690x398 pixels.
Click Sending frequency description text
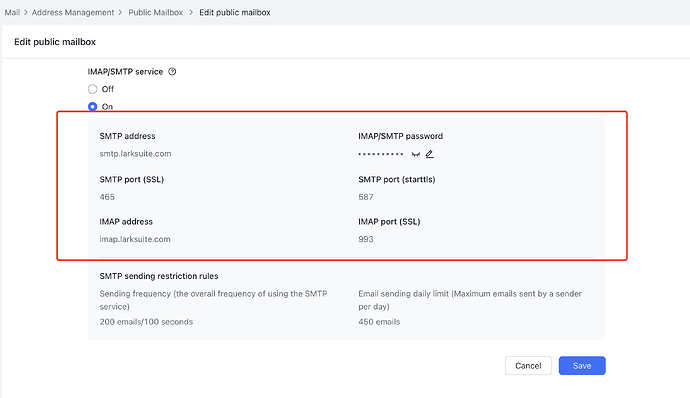213,300
